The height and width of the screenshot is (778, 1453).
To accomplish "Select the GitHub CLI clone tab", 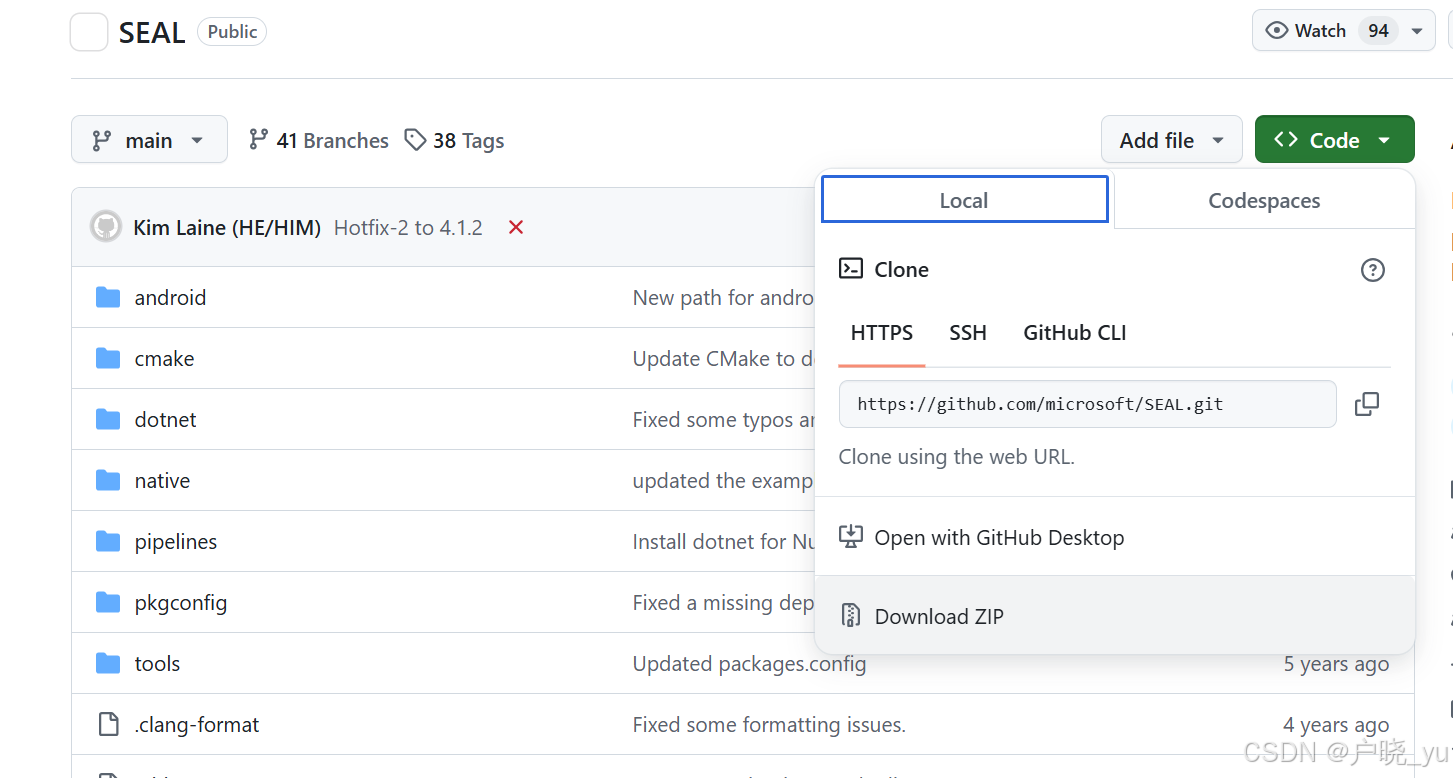I will click(x=1075, y=333).
